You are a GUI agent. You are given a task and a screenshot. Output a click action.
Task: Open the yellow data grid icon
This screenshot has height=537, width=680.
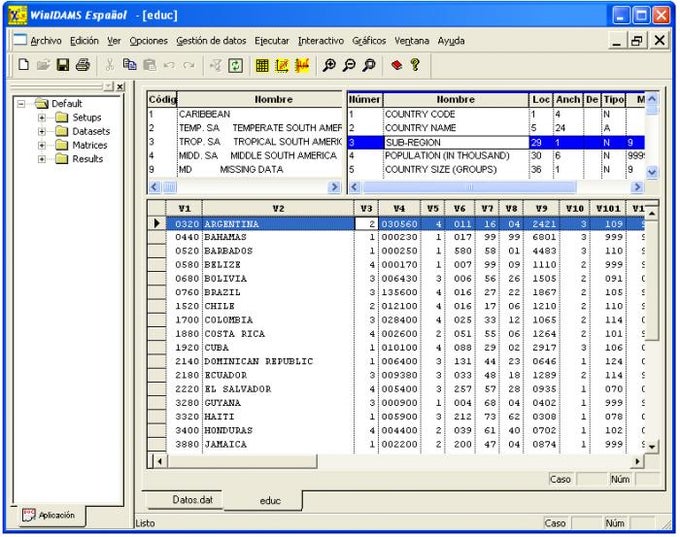262,65
